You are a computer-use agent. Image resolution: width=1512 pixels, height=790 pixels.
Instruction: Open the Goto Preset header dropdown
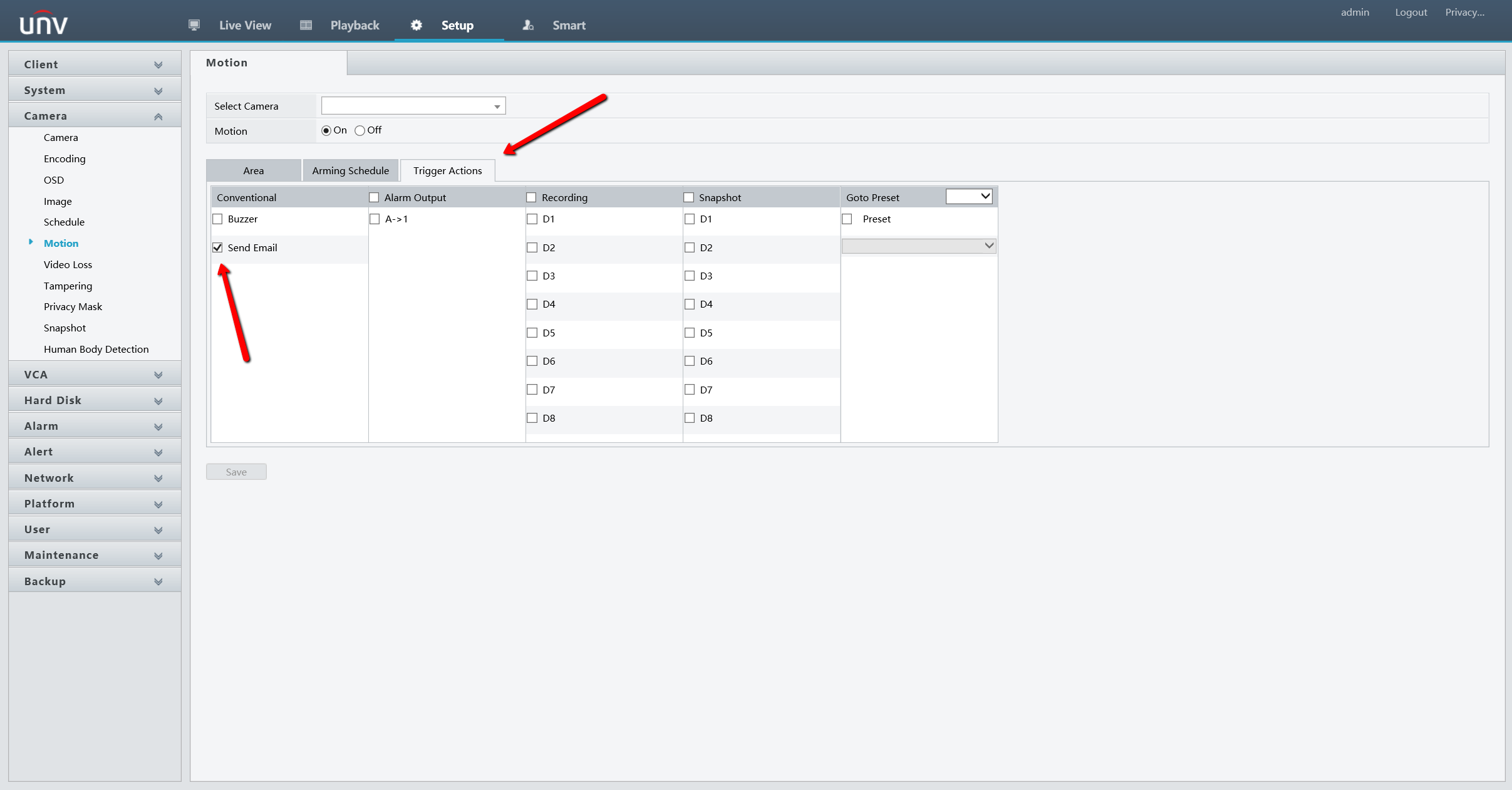[x=968, y=197]
